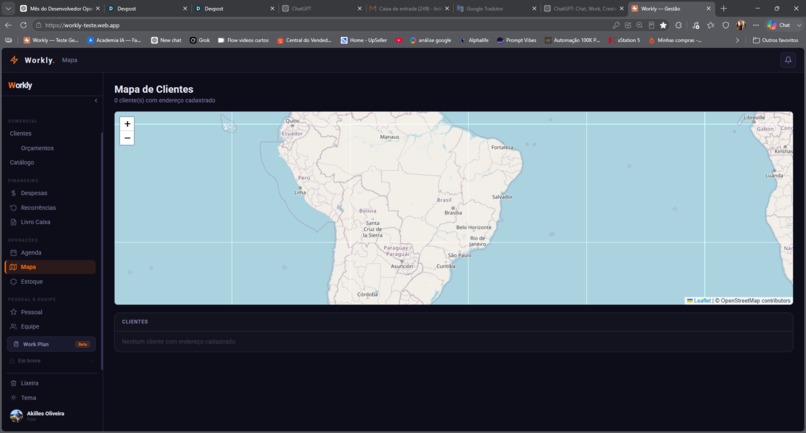The height and width of the screenshot is (433, 806).
Task: Open the Alphalife bookmark
Action: (474, 40)
